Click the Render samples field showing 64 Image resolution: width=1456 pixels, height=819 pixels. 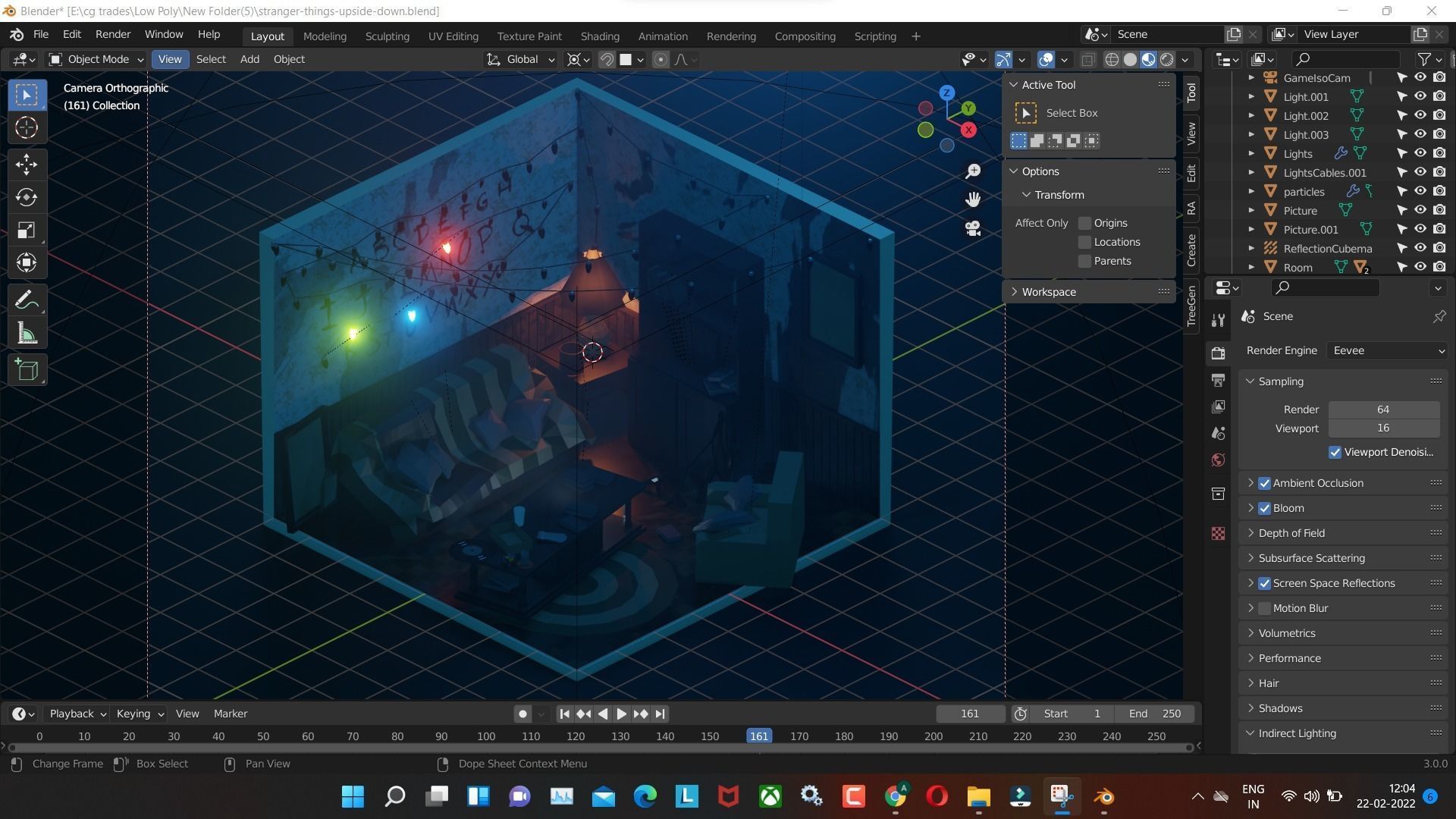click(1383, 409)
